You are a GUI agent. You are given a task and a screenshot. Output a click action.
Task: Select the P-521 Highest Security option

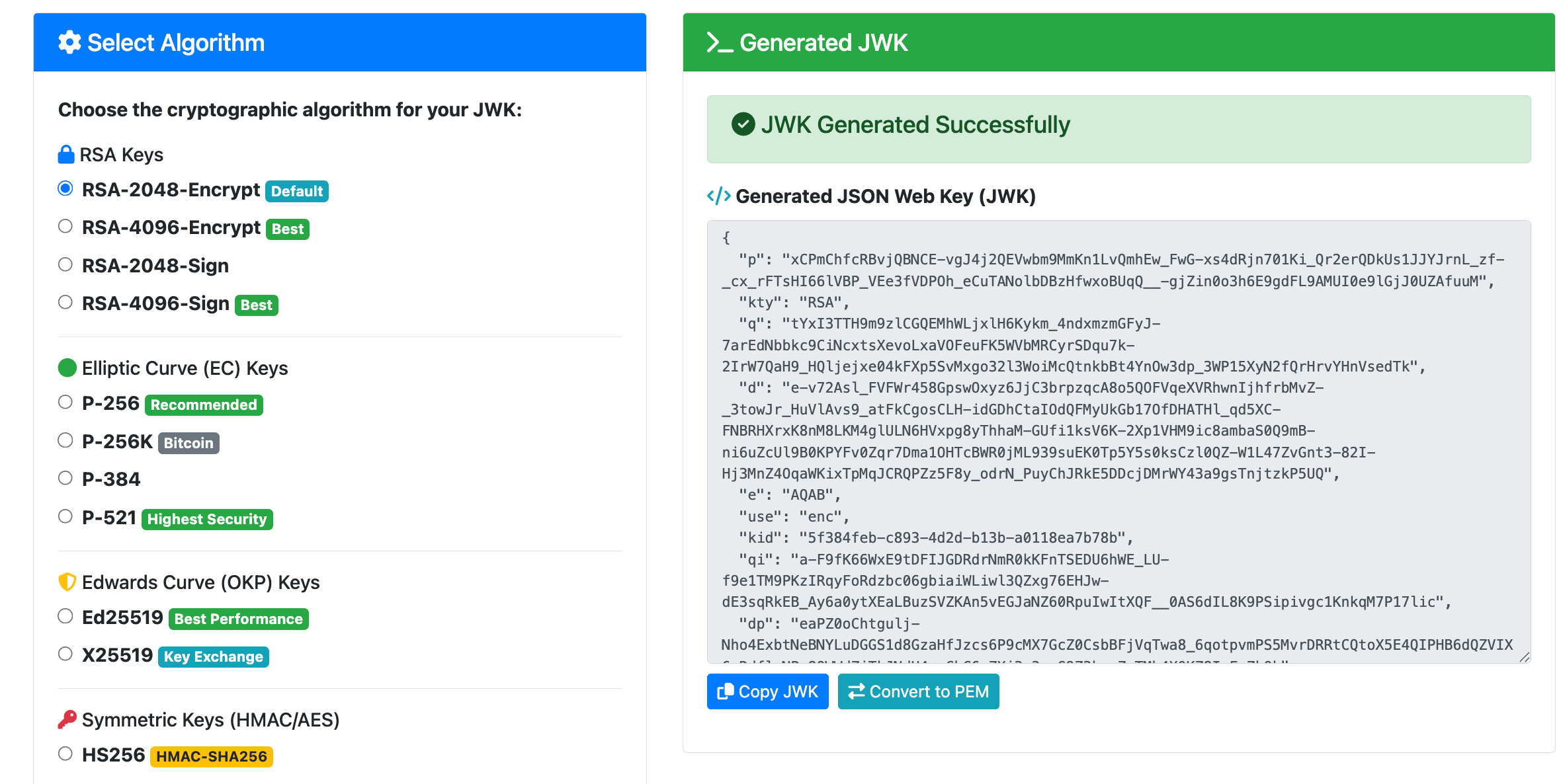65,517
